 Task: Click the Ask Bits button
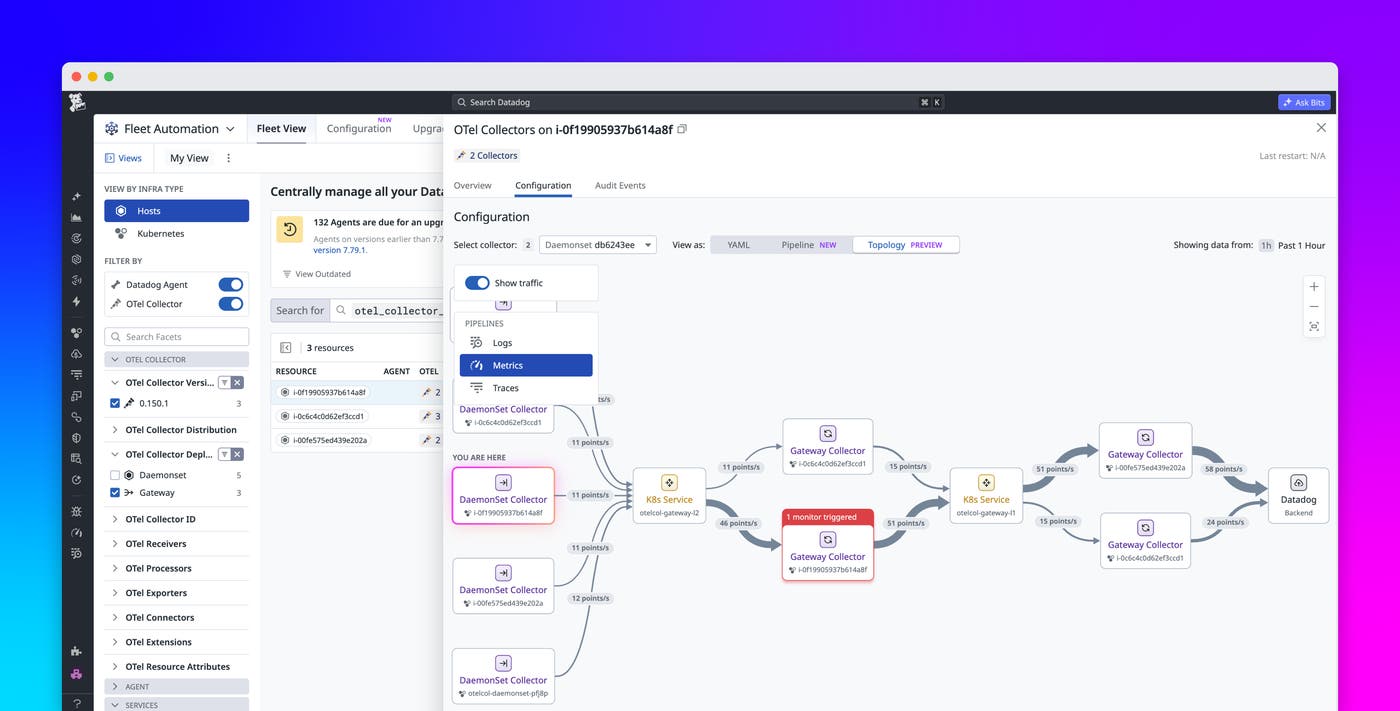tap(1304, 102)
